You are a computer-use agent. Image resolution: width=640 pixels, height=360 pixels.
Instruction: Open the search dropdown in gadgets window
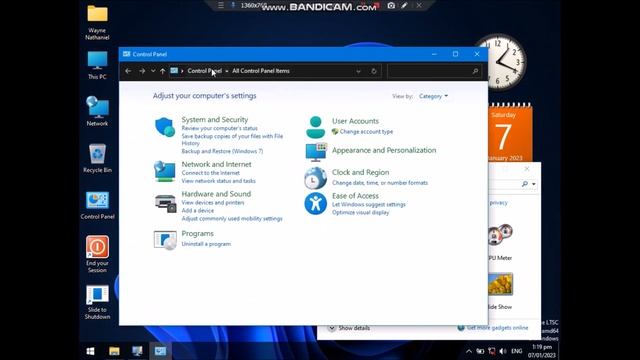533,184
